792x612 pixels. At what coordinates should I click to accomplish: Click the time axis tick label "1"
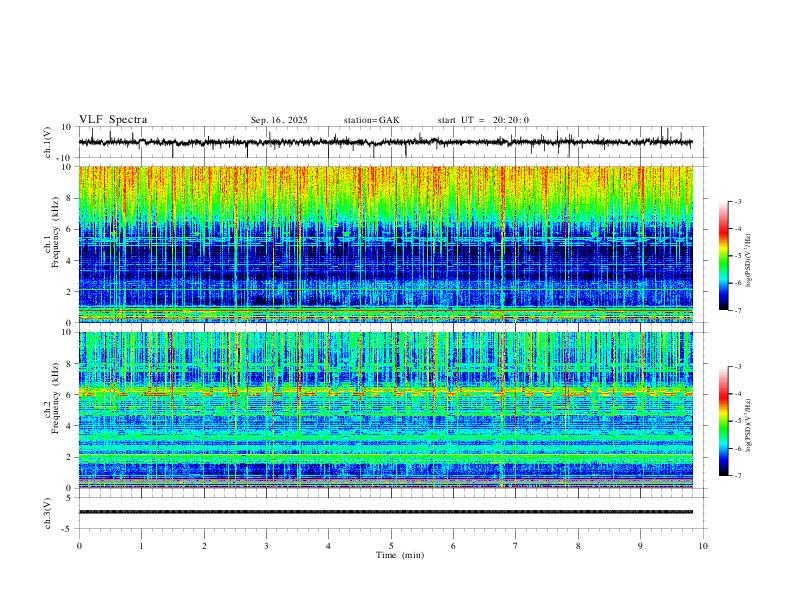point(141,546)
